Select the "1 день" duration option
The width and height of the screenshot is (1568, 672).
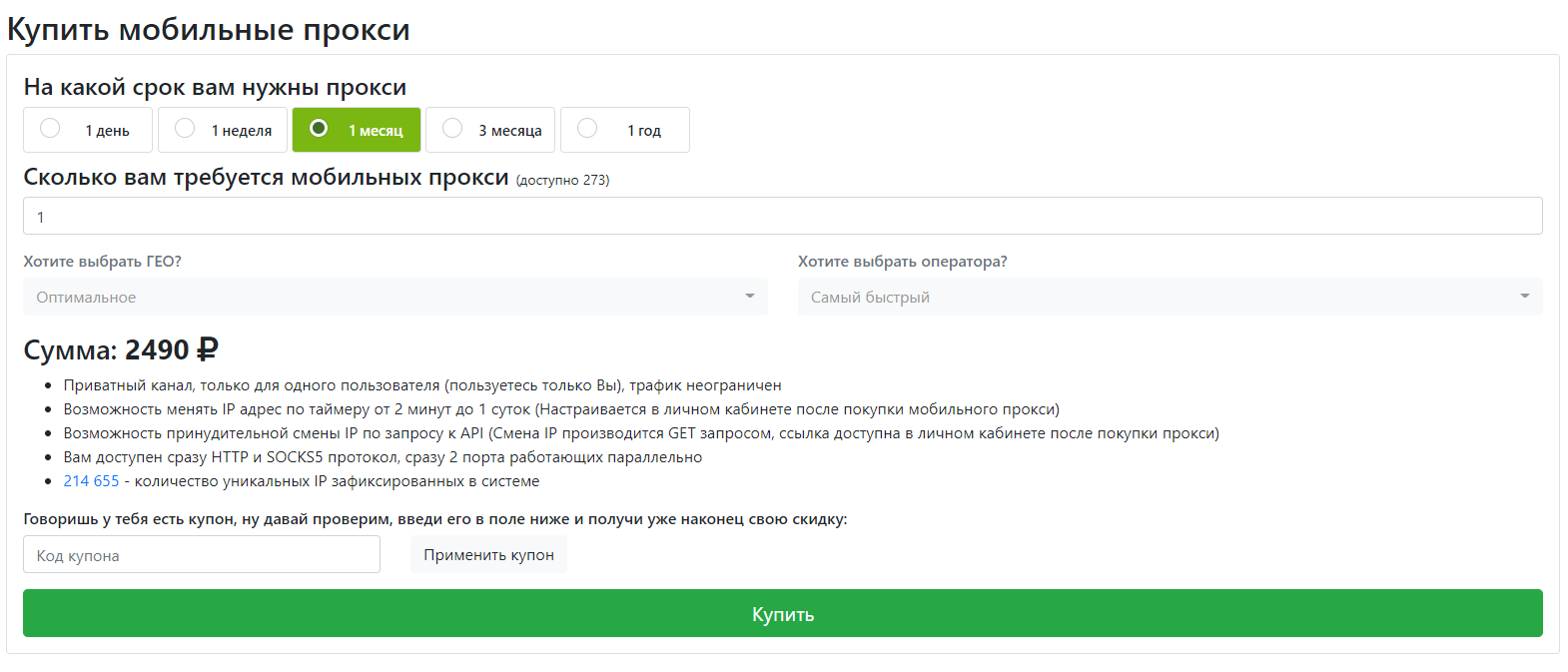click(x=88, y=130)
